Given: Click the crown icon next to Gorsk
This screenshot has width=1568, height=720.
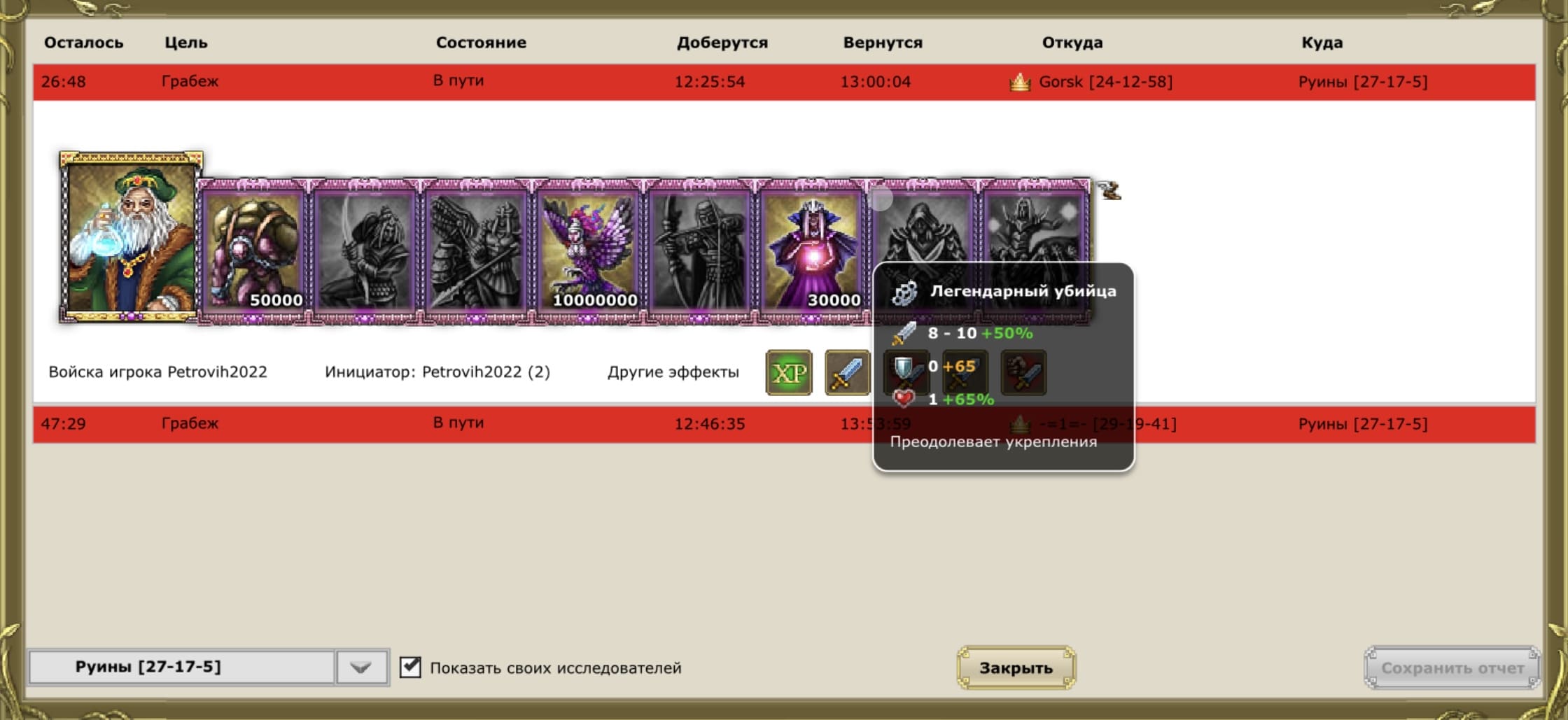Looking at the screenshot, I should click(x=1020, y=83).
